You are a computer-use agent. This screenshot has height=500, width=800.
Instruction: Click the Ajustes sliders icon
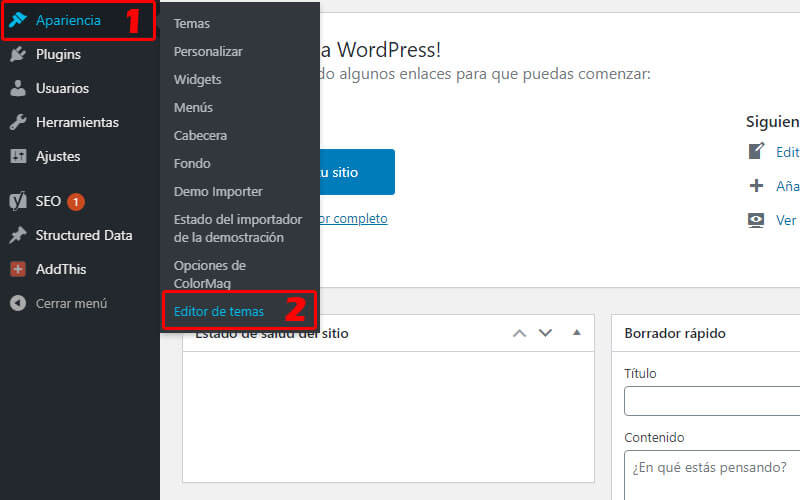tap(18, 156)
